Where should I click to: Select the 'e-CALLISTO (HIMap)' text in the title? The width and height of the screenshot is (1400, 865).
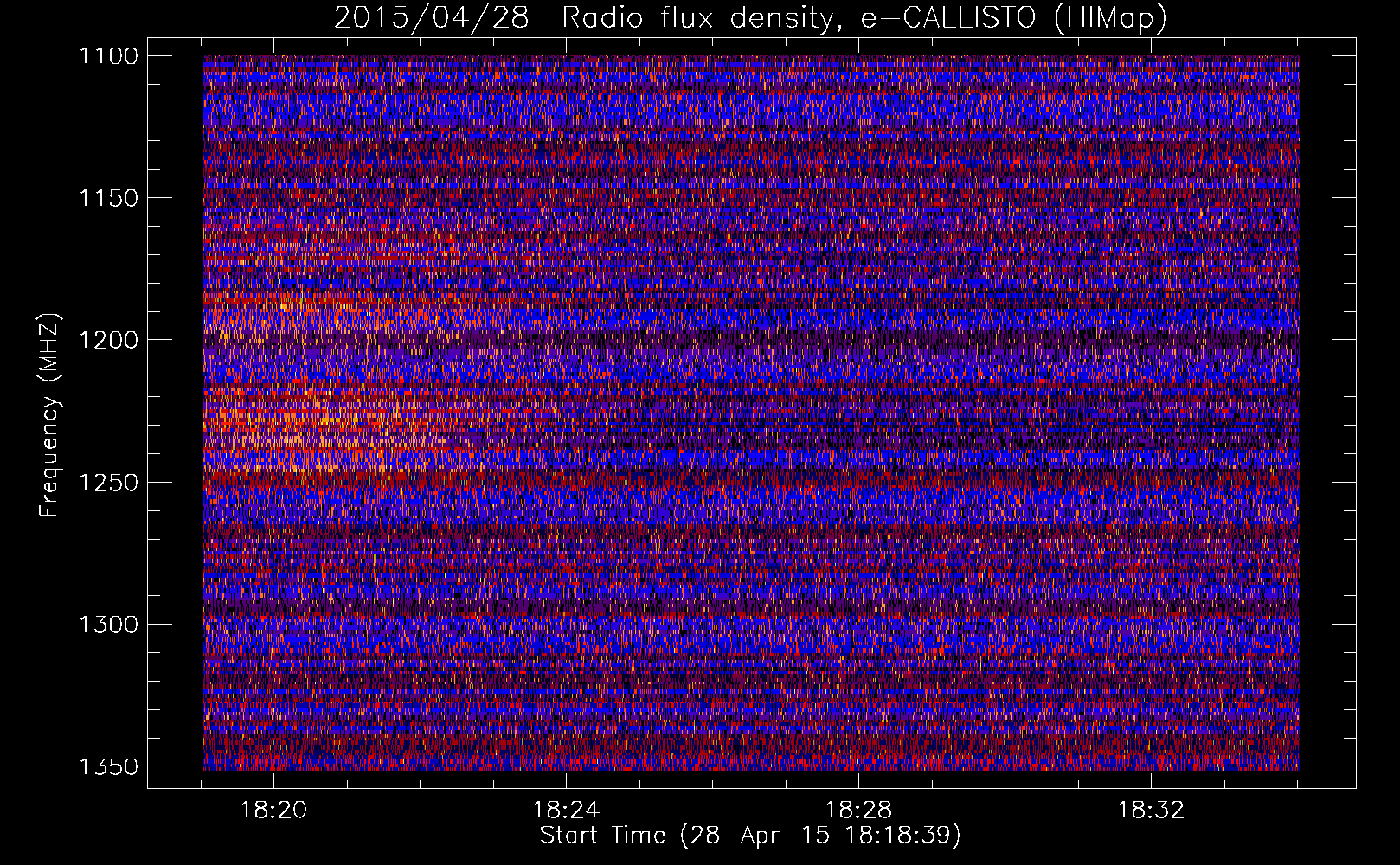pyautogui.click(x=1014, y=17)
